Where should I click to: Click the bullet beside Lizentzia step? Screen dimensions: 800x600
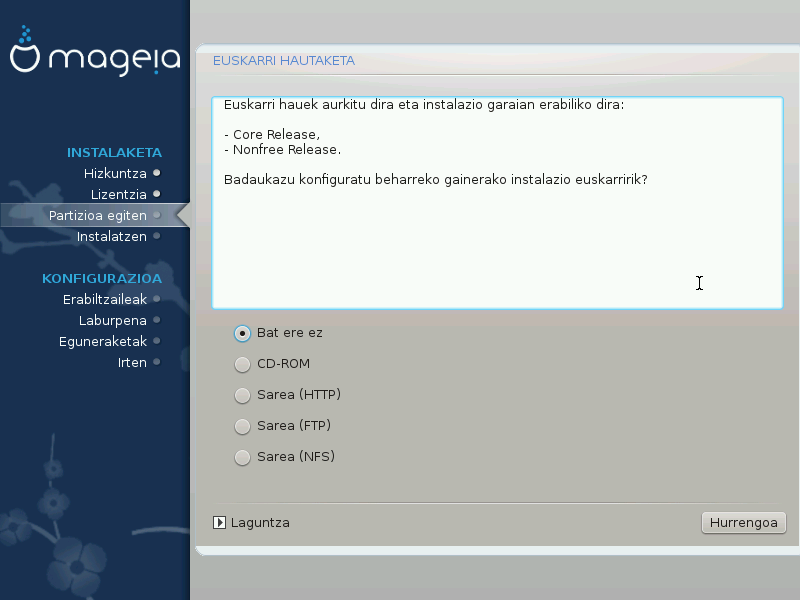coord(157,194)
